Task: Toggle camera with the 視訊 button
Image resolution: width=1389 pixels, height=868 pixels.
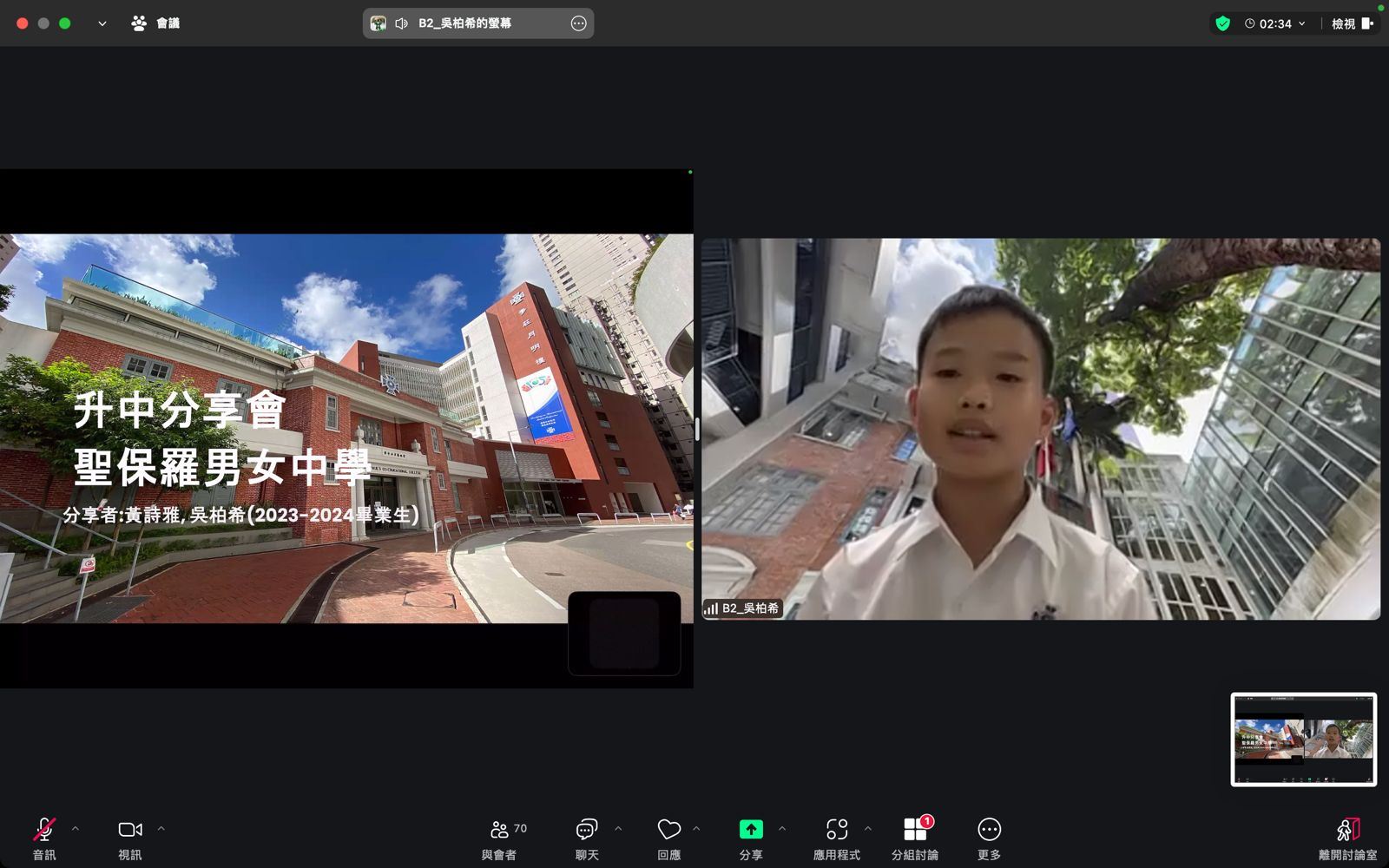Action: 130,838
